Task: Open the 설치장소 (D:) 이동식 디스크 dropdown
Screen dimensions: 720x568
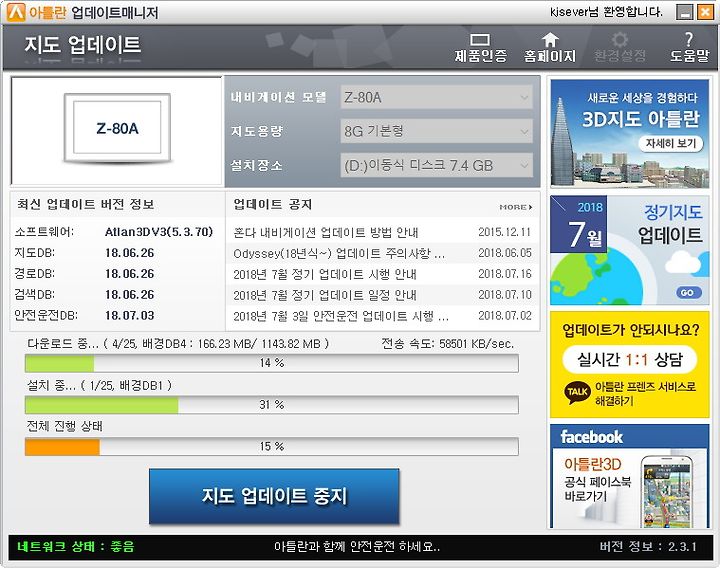Action: [x=436, y=165]
